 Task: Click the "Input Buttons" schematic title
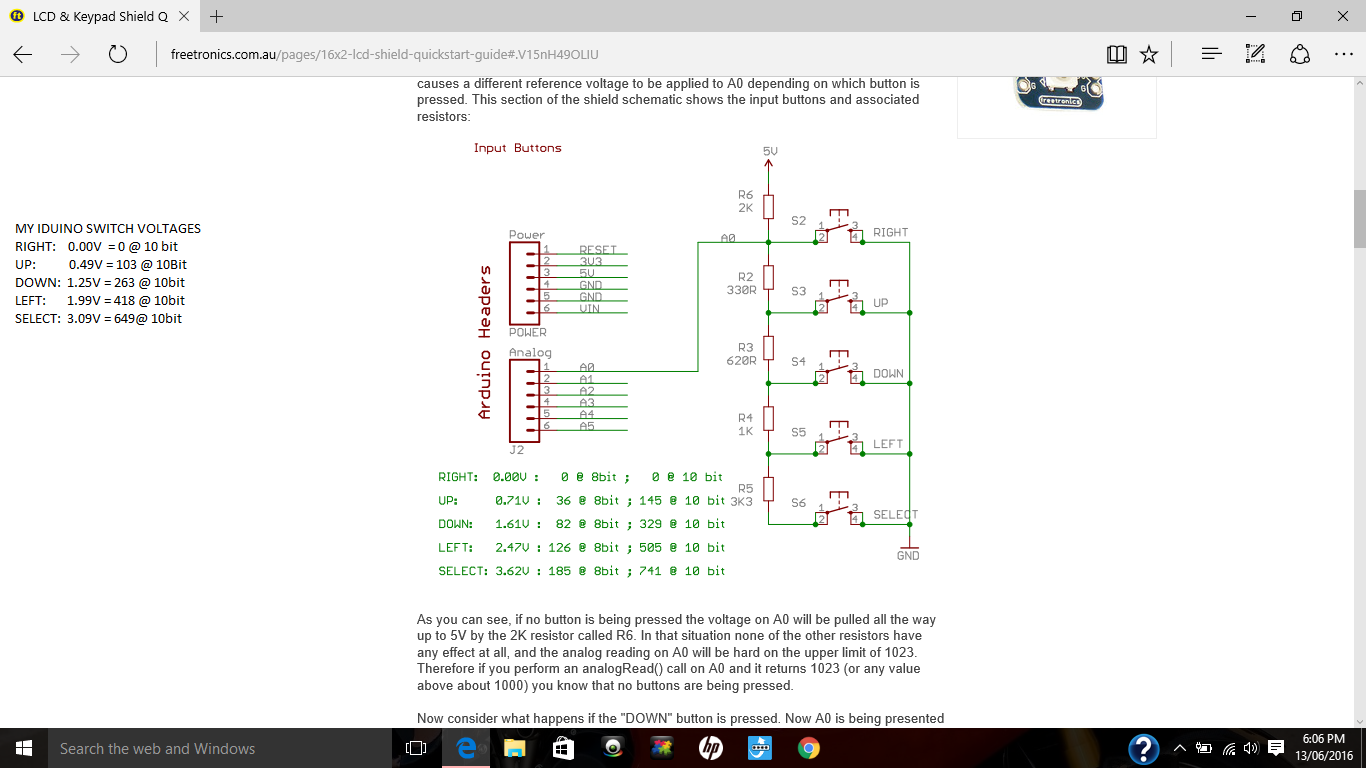coord(518,148)
